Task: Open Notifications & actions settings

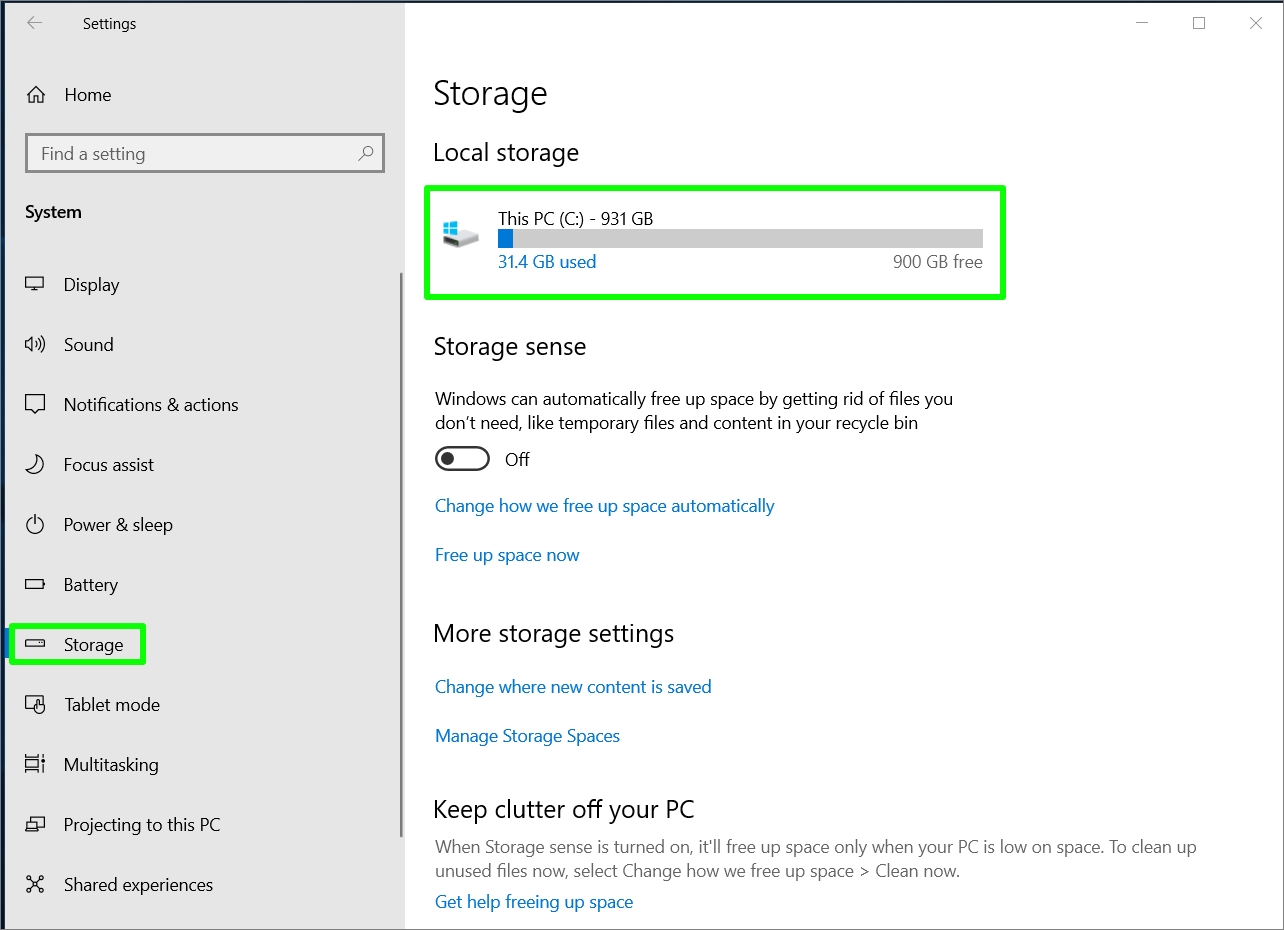Action: 151,405
